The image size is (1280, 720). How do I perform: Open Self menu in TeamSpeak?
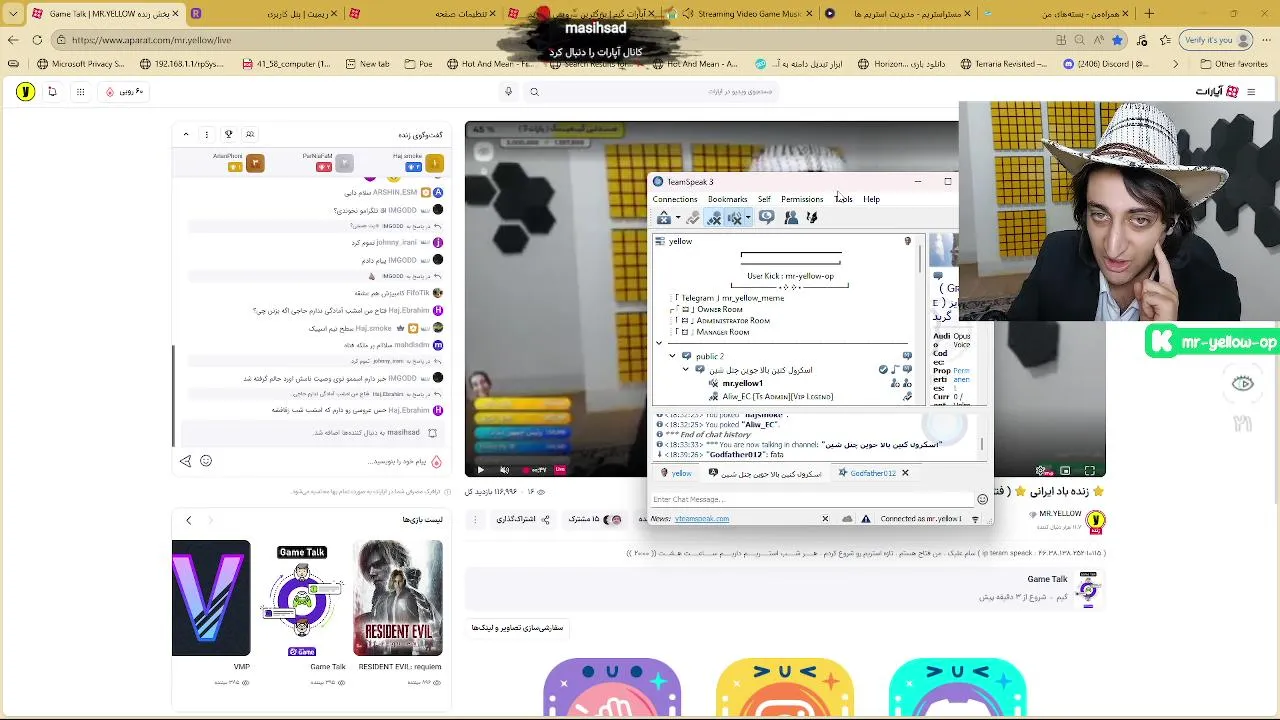coord(764,199)
